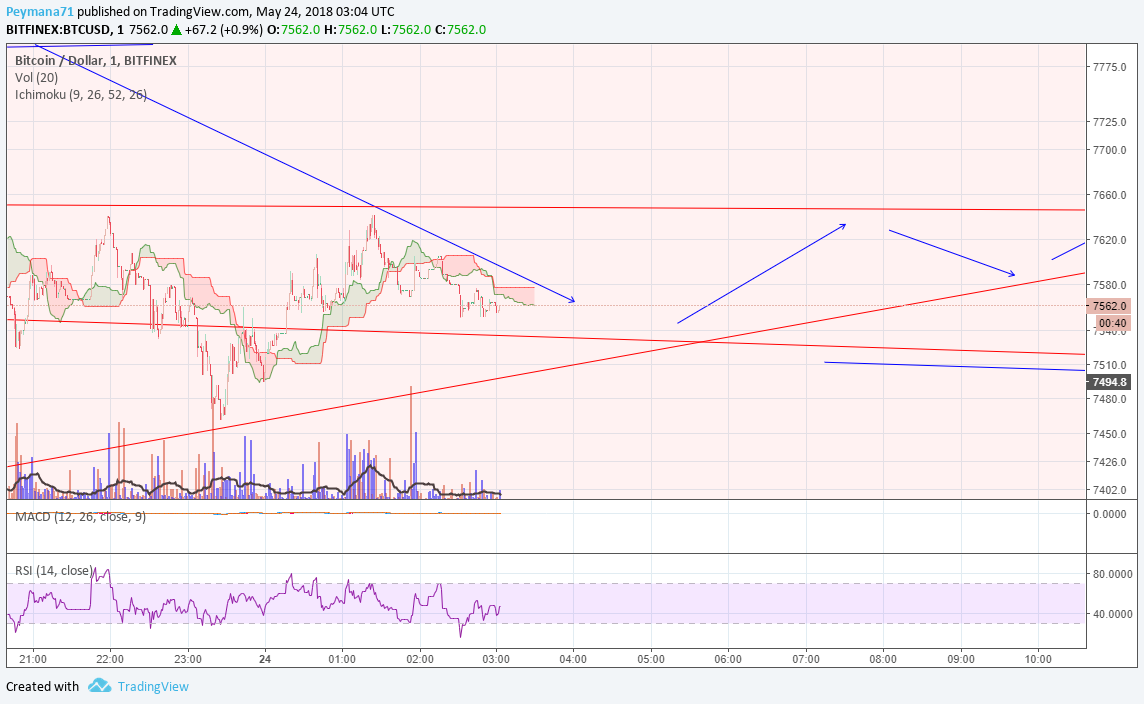This screenshot has width=1144, height=704.
Task: Click the TradingView logo icon
Action: click(x=99, y=686)
